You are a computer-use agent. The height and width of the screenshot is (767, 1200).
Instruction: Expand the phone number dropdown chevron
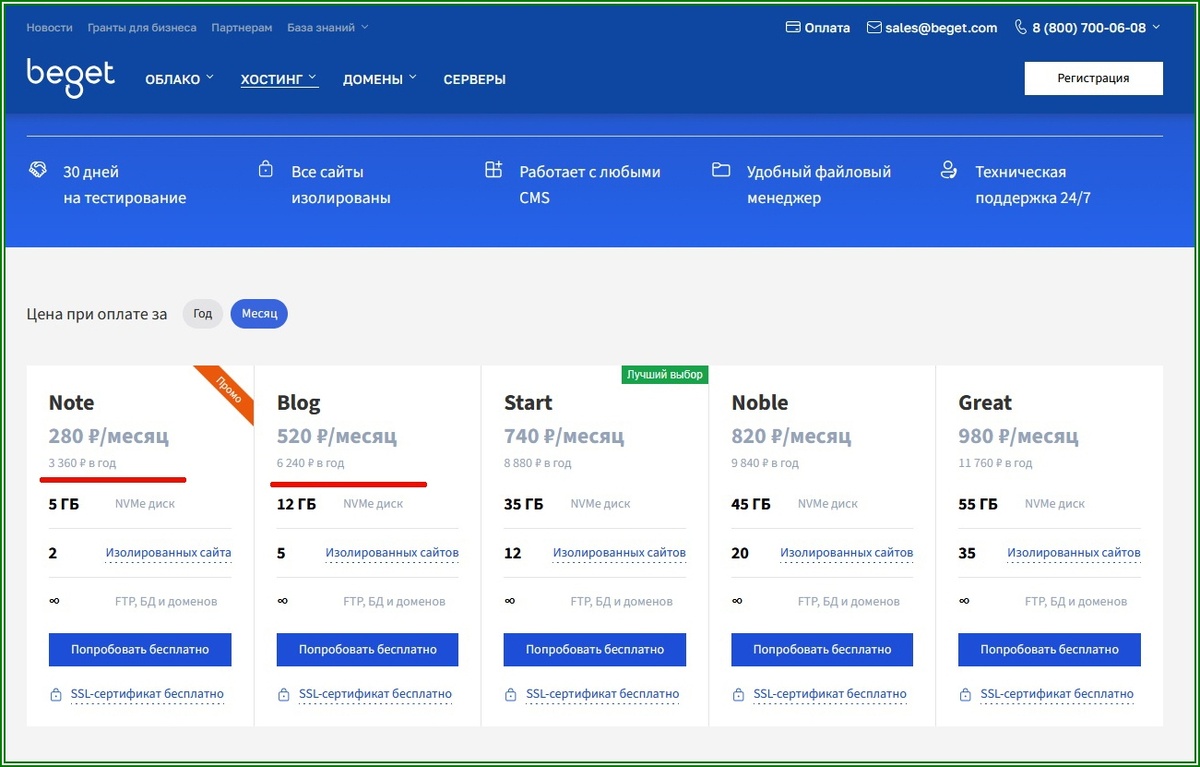point(1156,28)
